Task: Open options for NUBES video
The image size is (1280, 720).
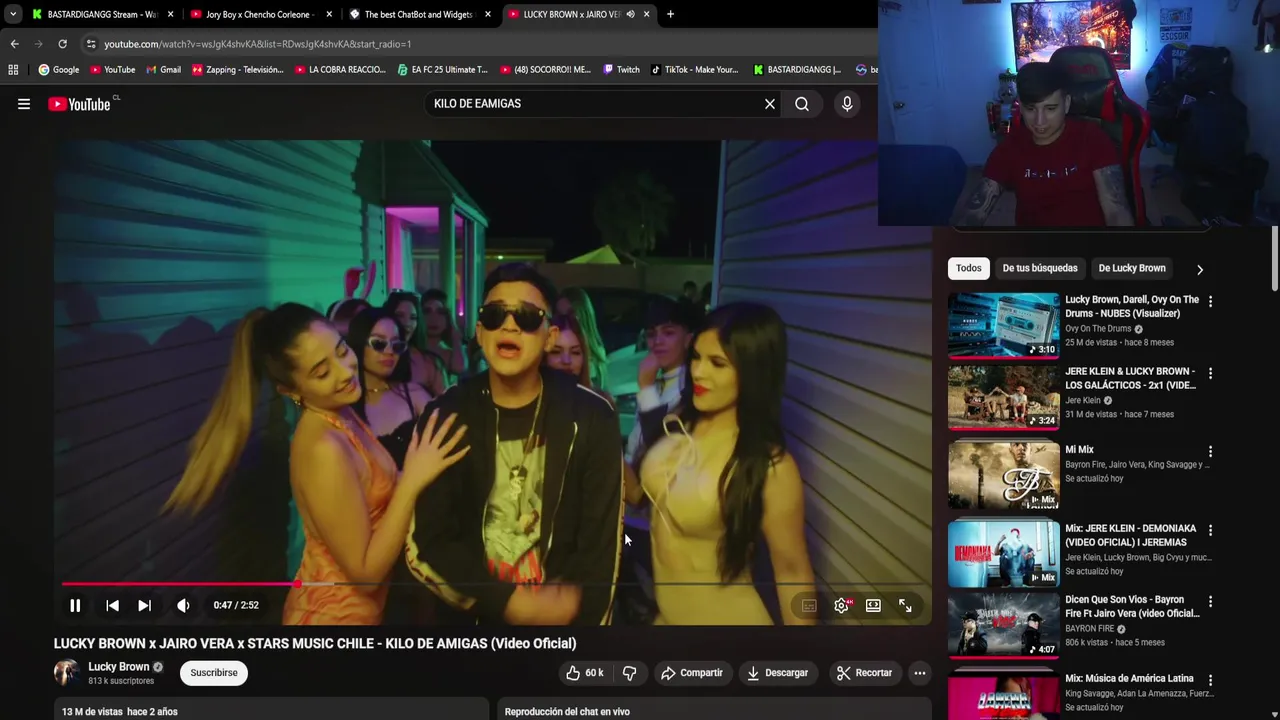Action: (x=1210, y=301)
